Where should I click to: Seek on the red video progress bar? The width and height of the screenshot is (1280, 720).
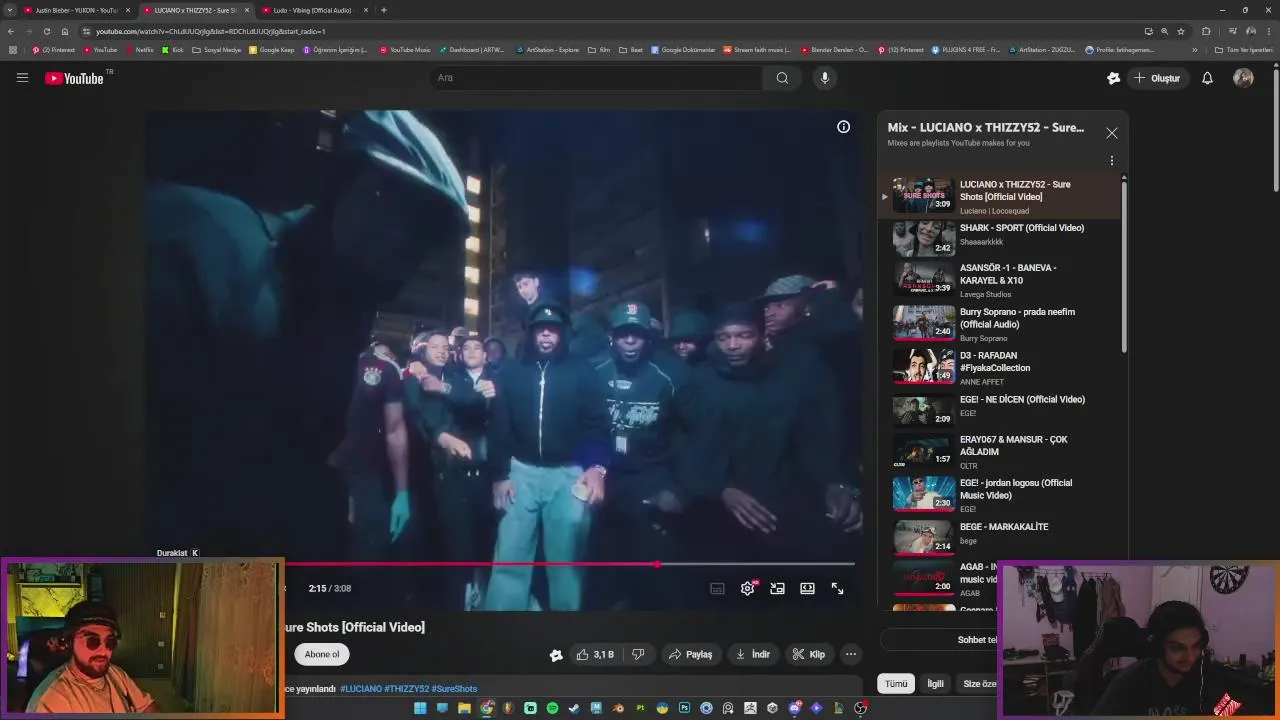click(570, 564)
